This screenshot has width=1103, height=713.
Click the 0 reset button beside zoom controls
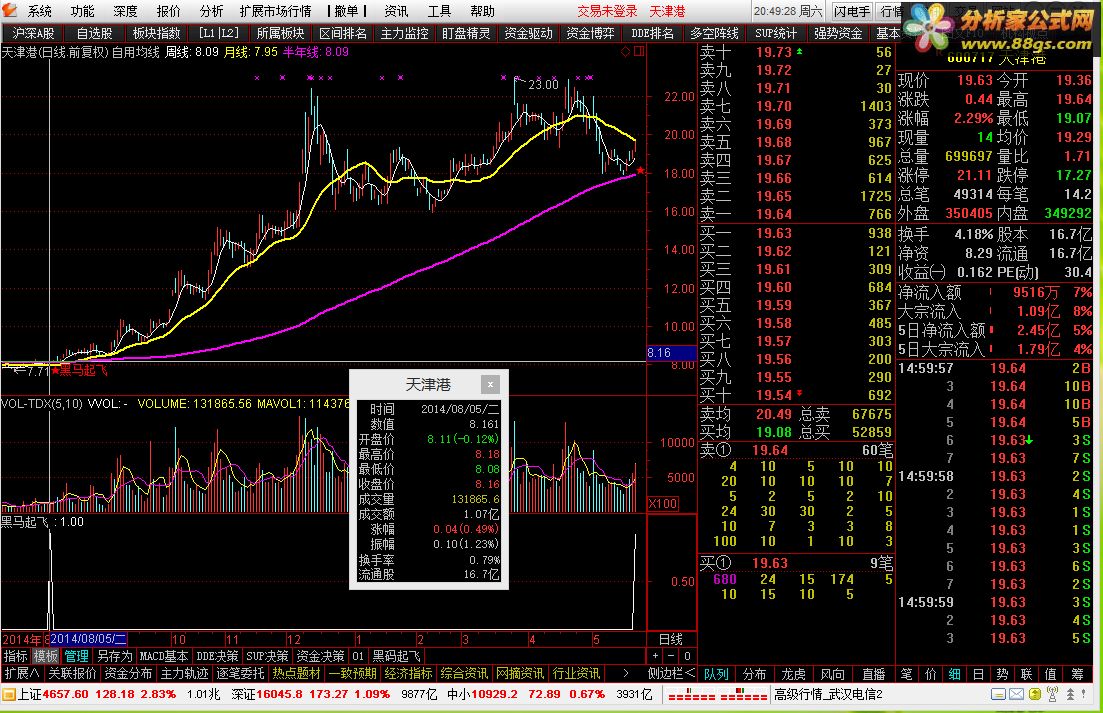(x=687, y=656)
